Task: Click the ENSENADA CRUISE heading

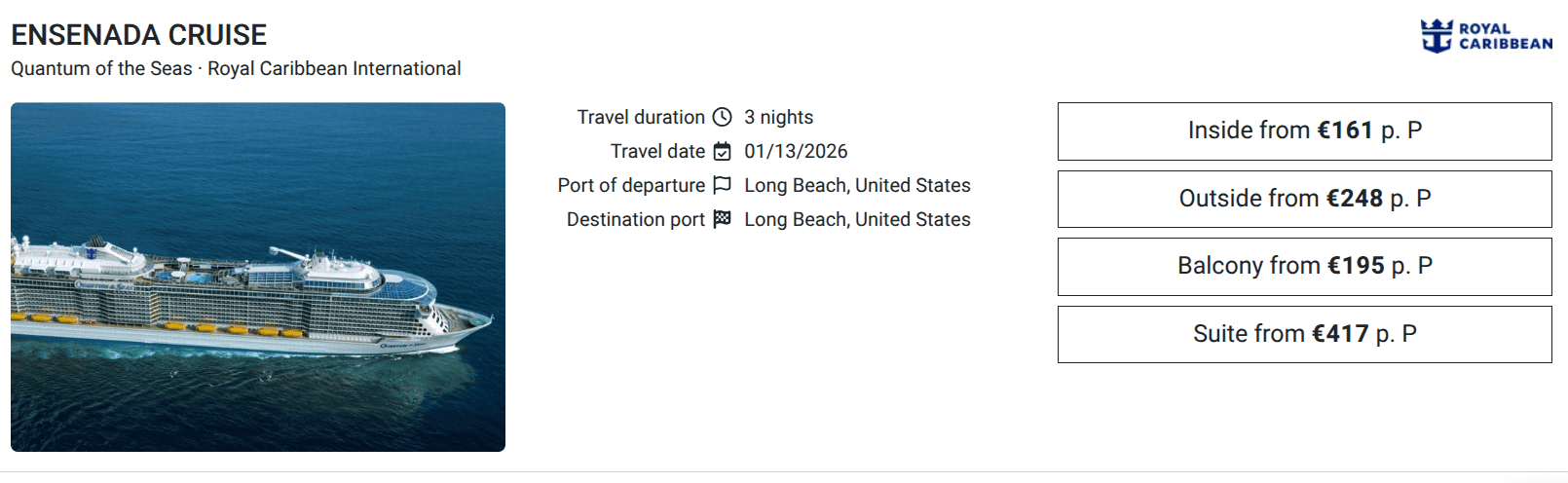Action: pyautogui.click(x=139, y=35)
